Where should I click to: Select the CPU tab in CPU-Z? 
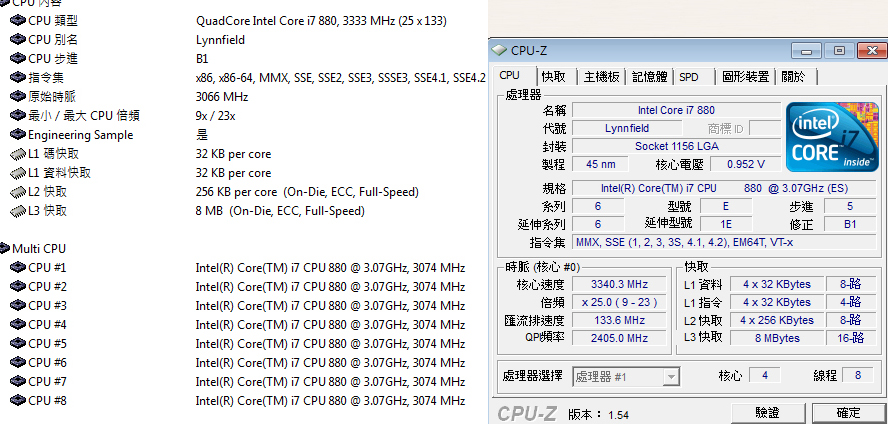click(514, 76)
